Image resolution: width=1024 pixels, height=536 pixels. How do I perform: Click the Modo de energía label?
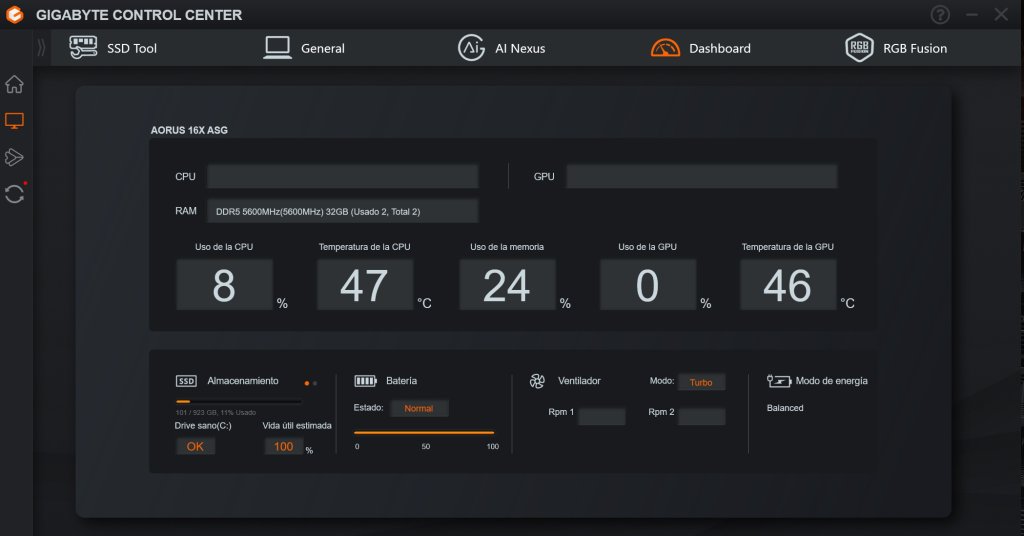click(831, 381)
